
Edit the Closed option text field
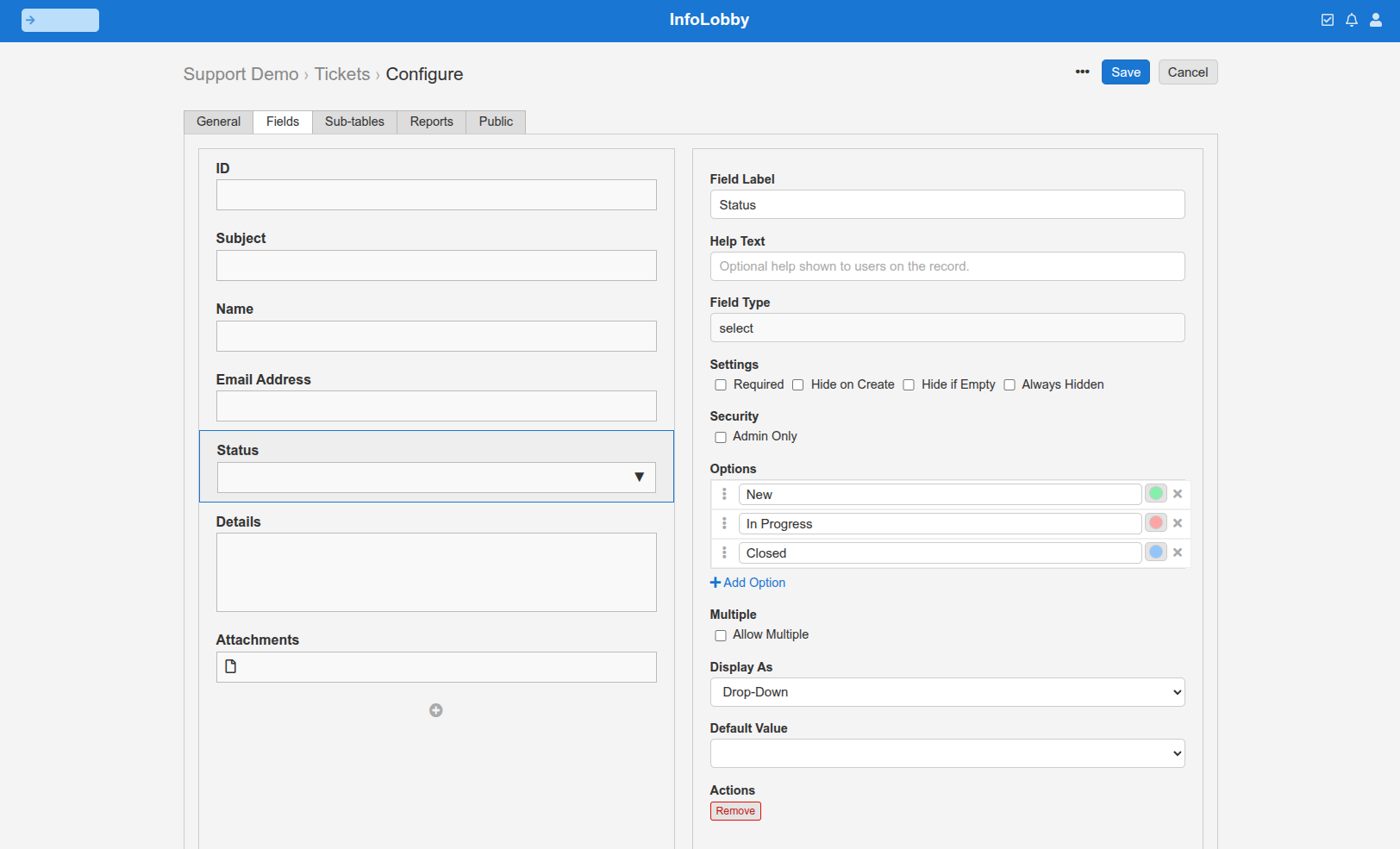pos(941,552)
